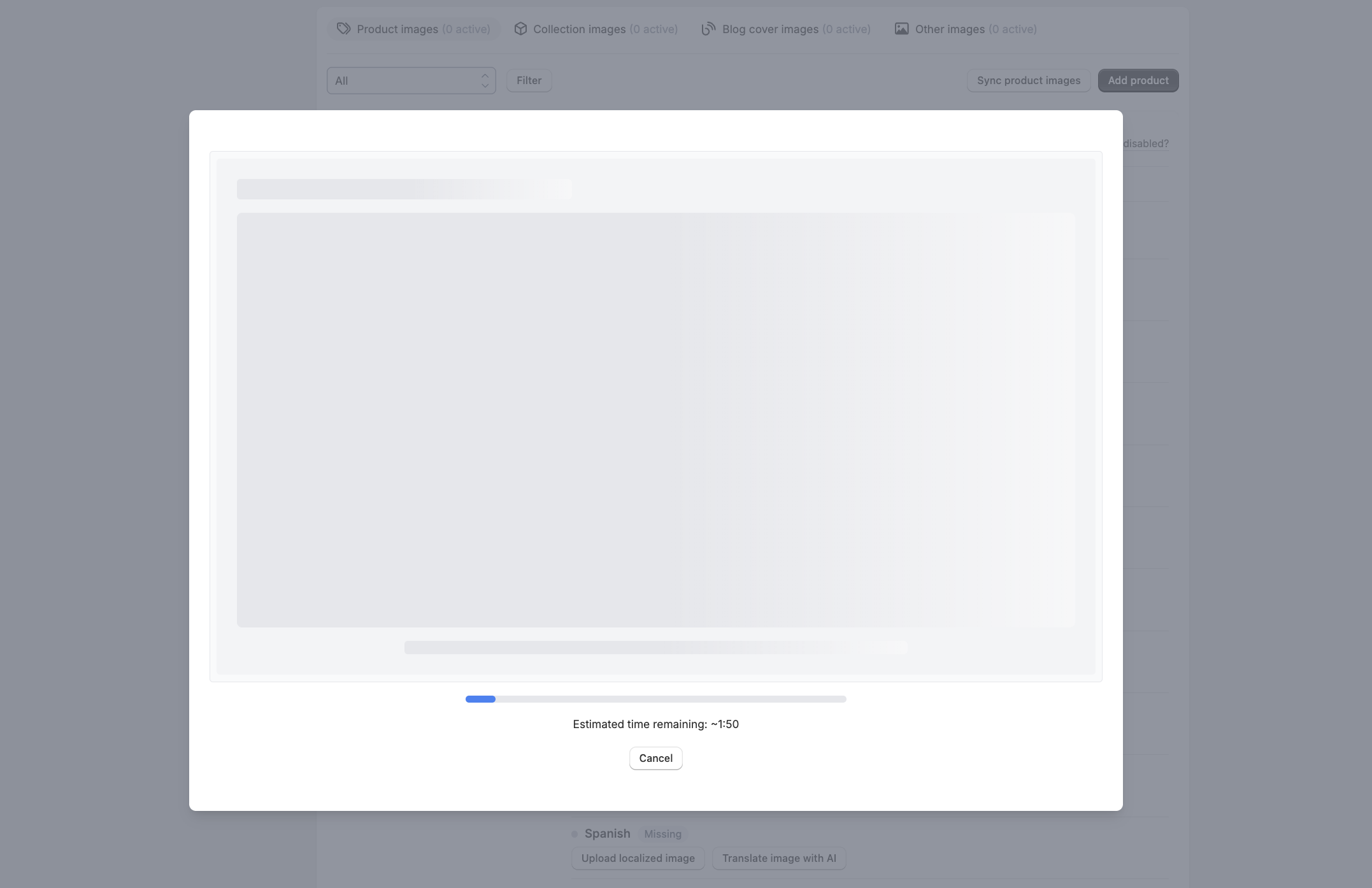Click the Translate image with AI button
The image size is (1372, 888).
tap(778, 858)
